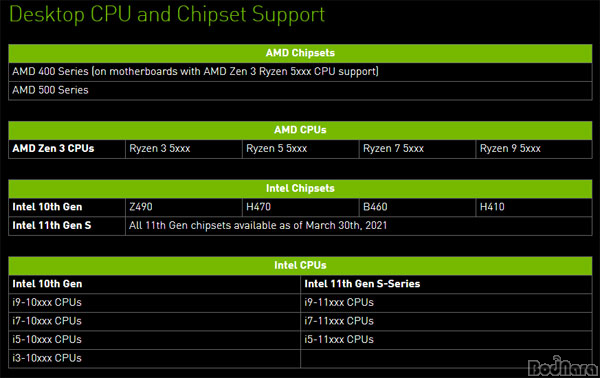Select the B460 chipset cell

tap(417, 207)
